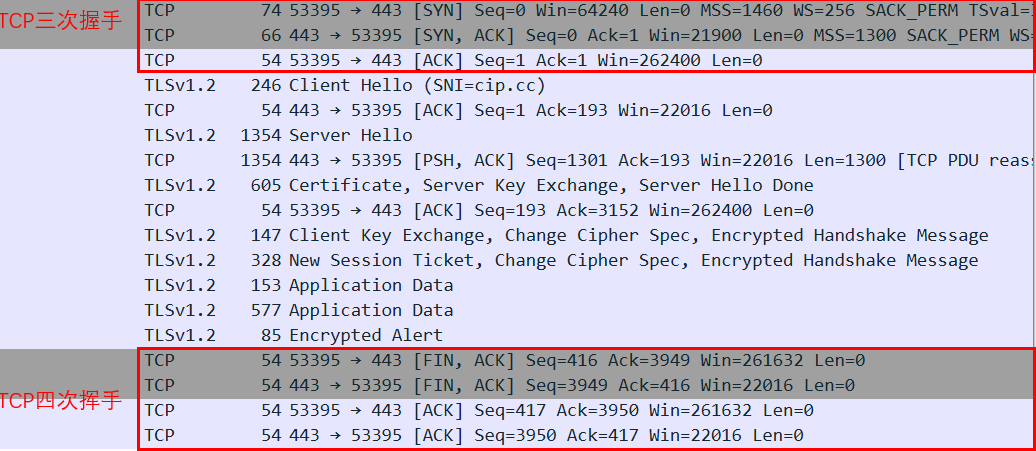Viewport: 1036px width, 451px height.
Task: Click the red TCP四次挥手 annotation label
Action: (60, 402)
